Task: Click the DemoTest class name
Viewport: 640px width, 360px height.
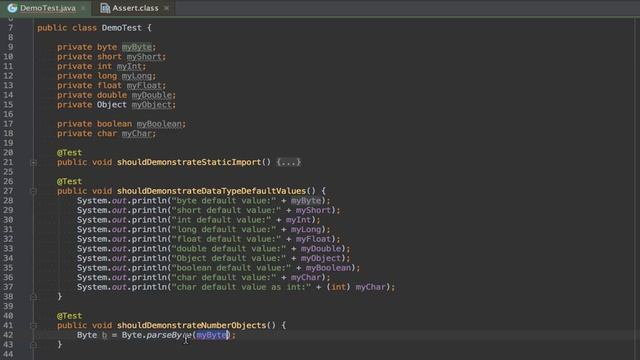Action: coord(122,28)
